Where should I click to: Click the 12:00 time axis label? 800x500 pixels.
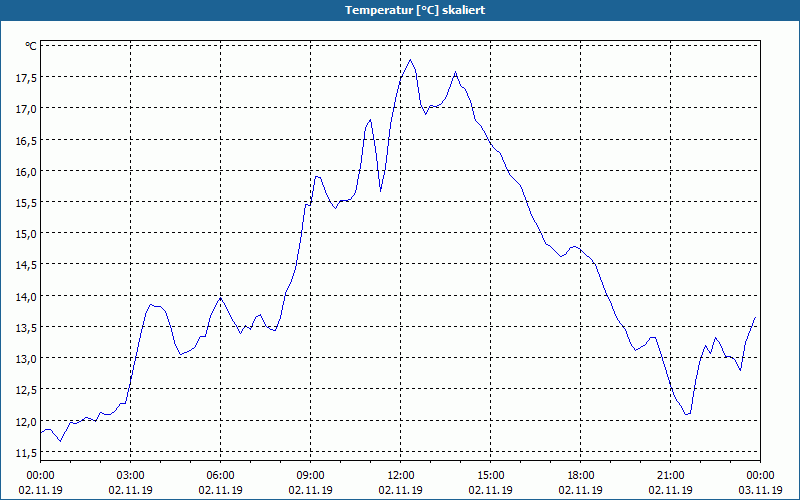click(x=401, y=475)
